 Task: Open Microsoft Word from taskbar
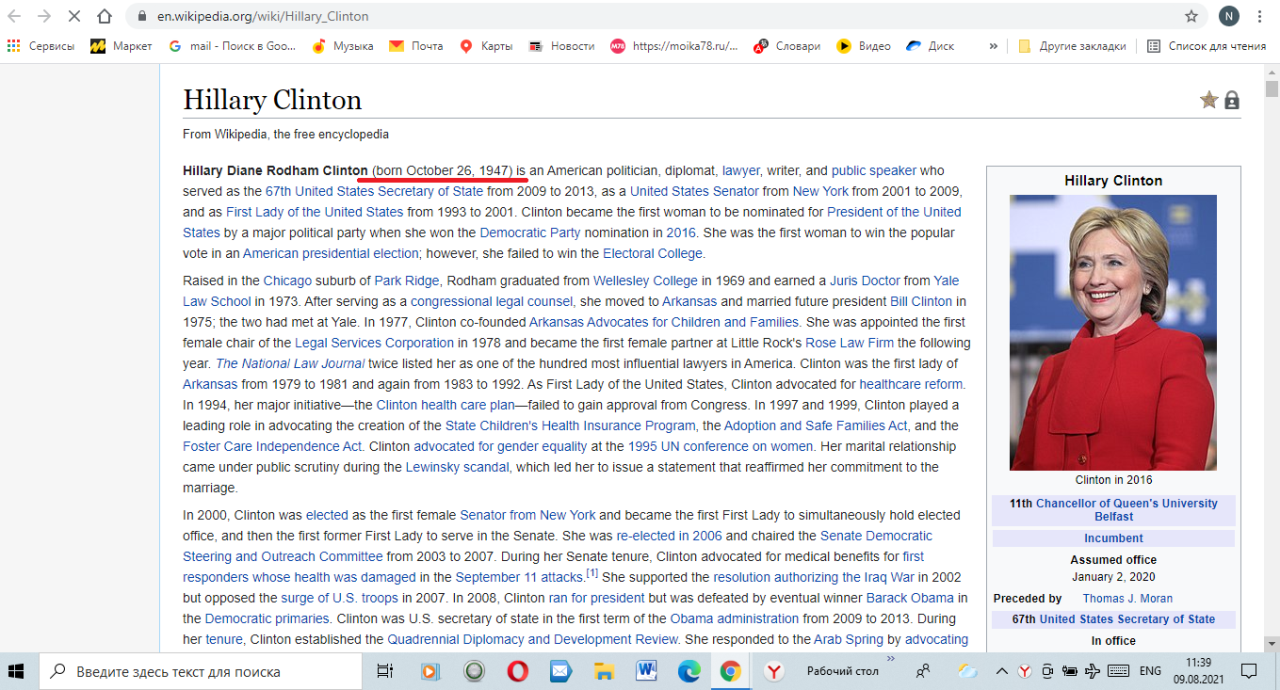point(646,671)
